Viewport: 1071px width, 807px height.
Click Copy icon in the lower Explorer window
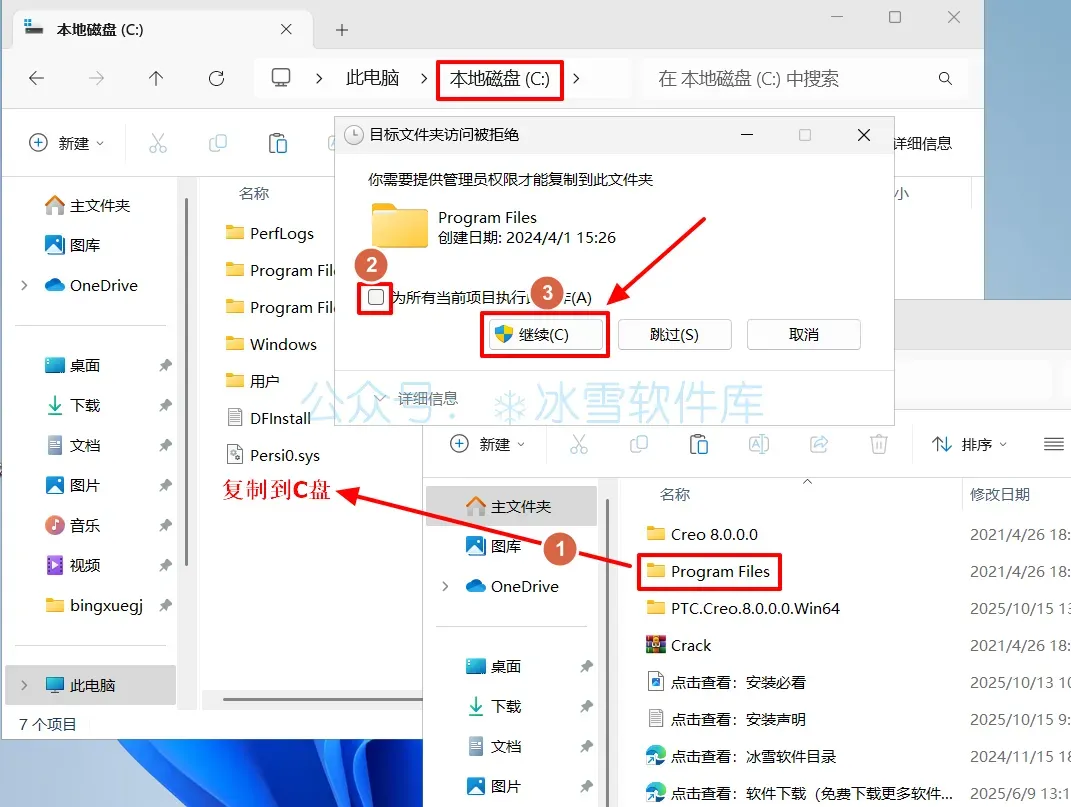(639, 444)
